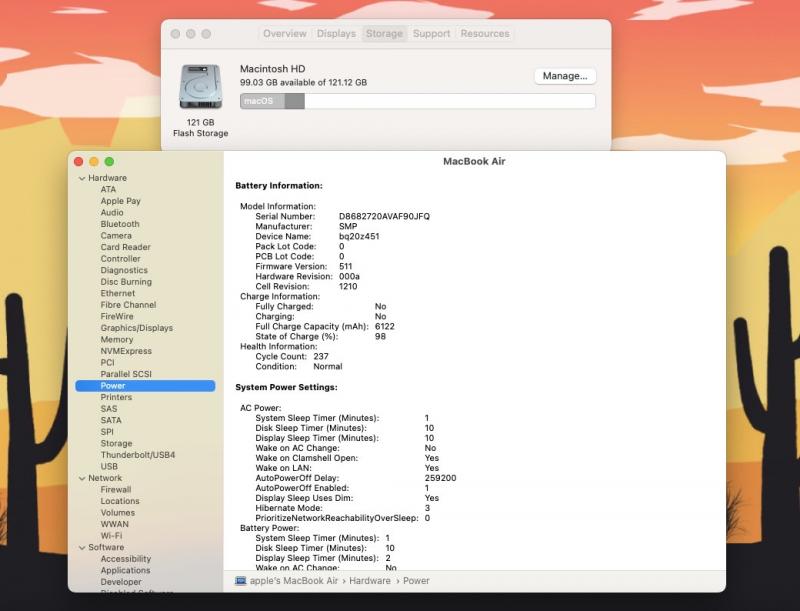Image resolution: width=800 pixels, height=611 pixels.
Task: Collapse the Software section
Action: pyautogui.click(x=82, y=547)
